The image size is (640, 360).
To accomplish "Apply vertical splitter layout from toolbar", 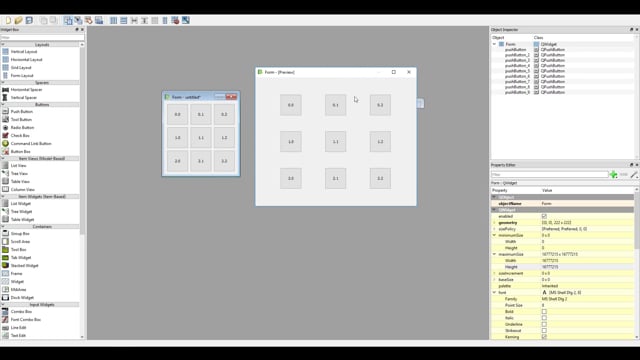I will click(144, 20).
